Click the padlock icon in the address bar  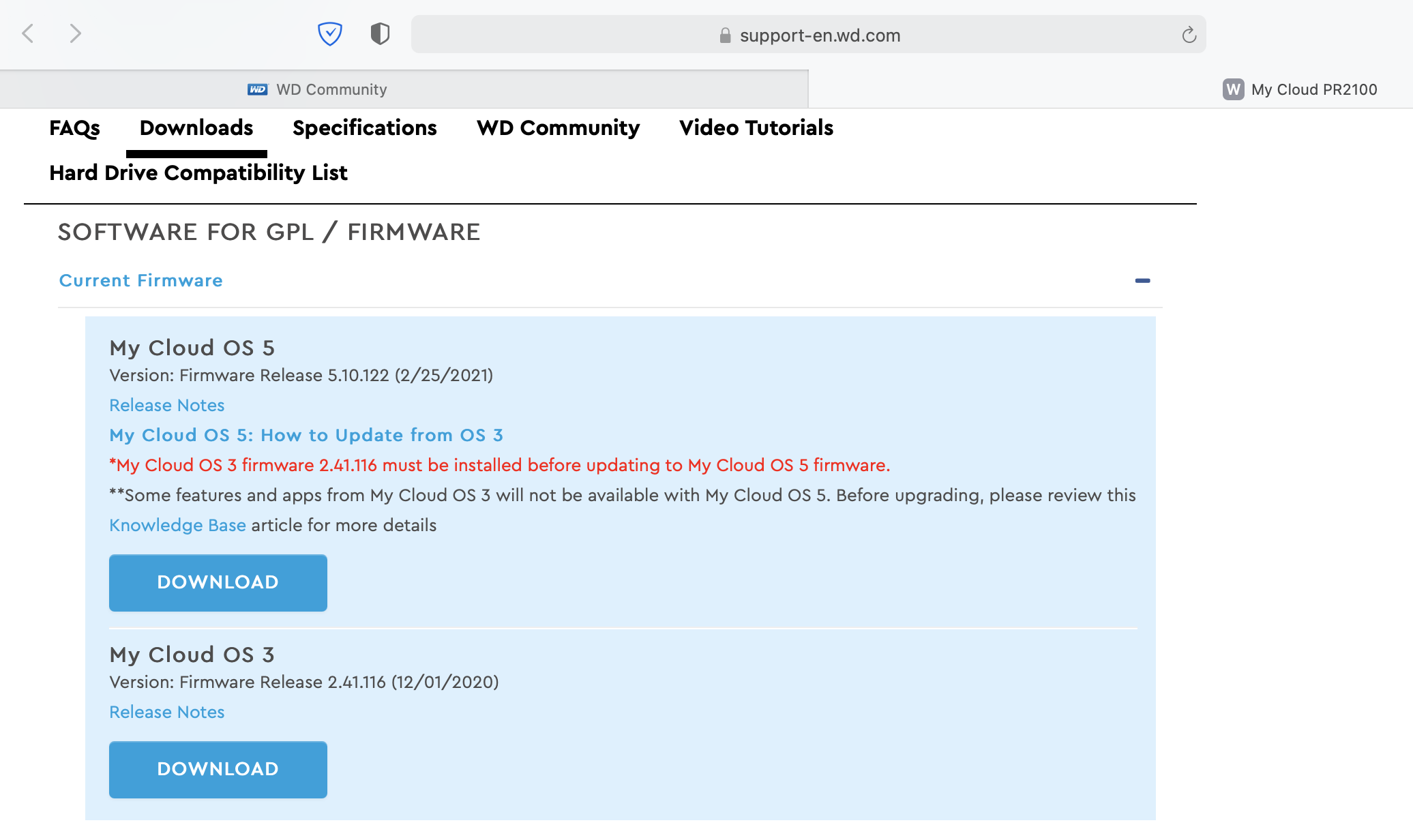[x=726, y=35]
